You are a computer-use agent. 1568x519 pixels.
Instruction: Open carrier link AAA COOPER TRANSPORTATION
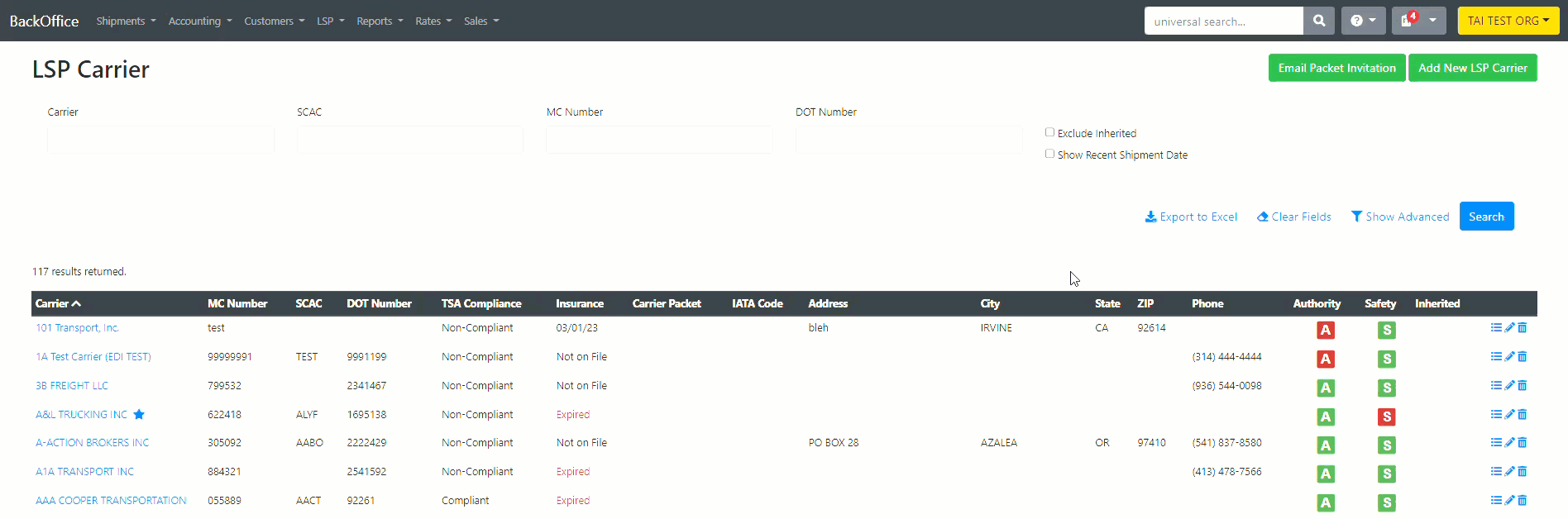[x=111, y=501]
